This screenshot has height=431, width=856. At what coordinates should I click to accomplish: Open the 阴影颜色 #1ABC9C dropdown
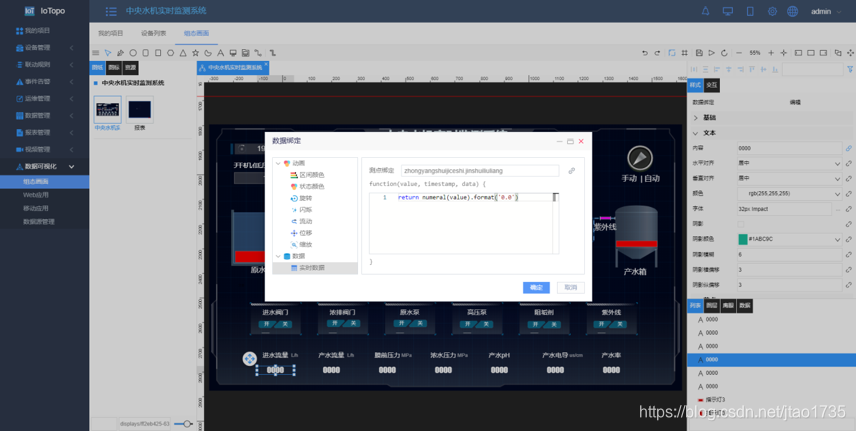(x=789, y=239)
